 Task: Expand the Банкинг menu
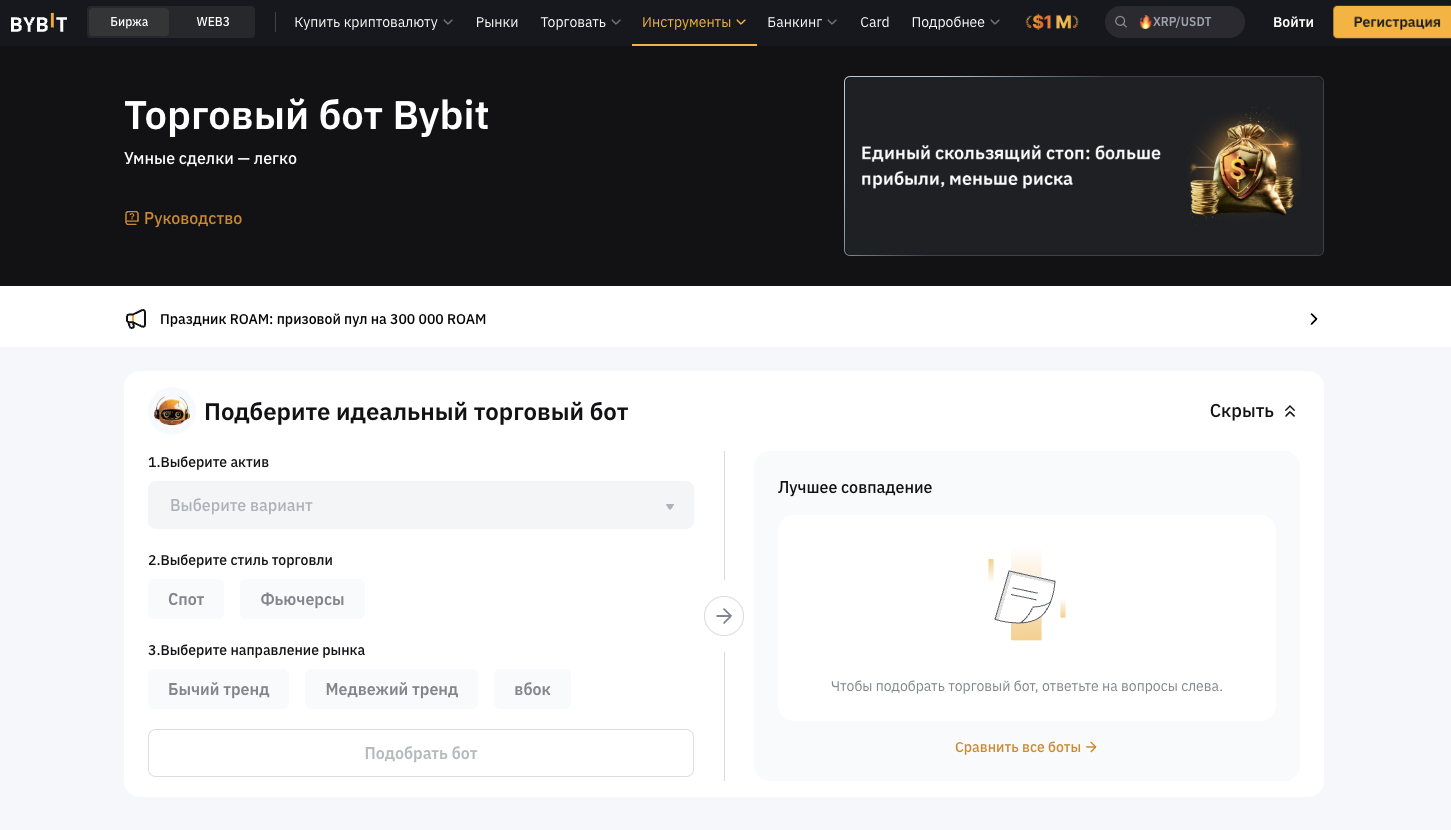[802, 22]
